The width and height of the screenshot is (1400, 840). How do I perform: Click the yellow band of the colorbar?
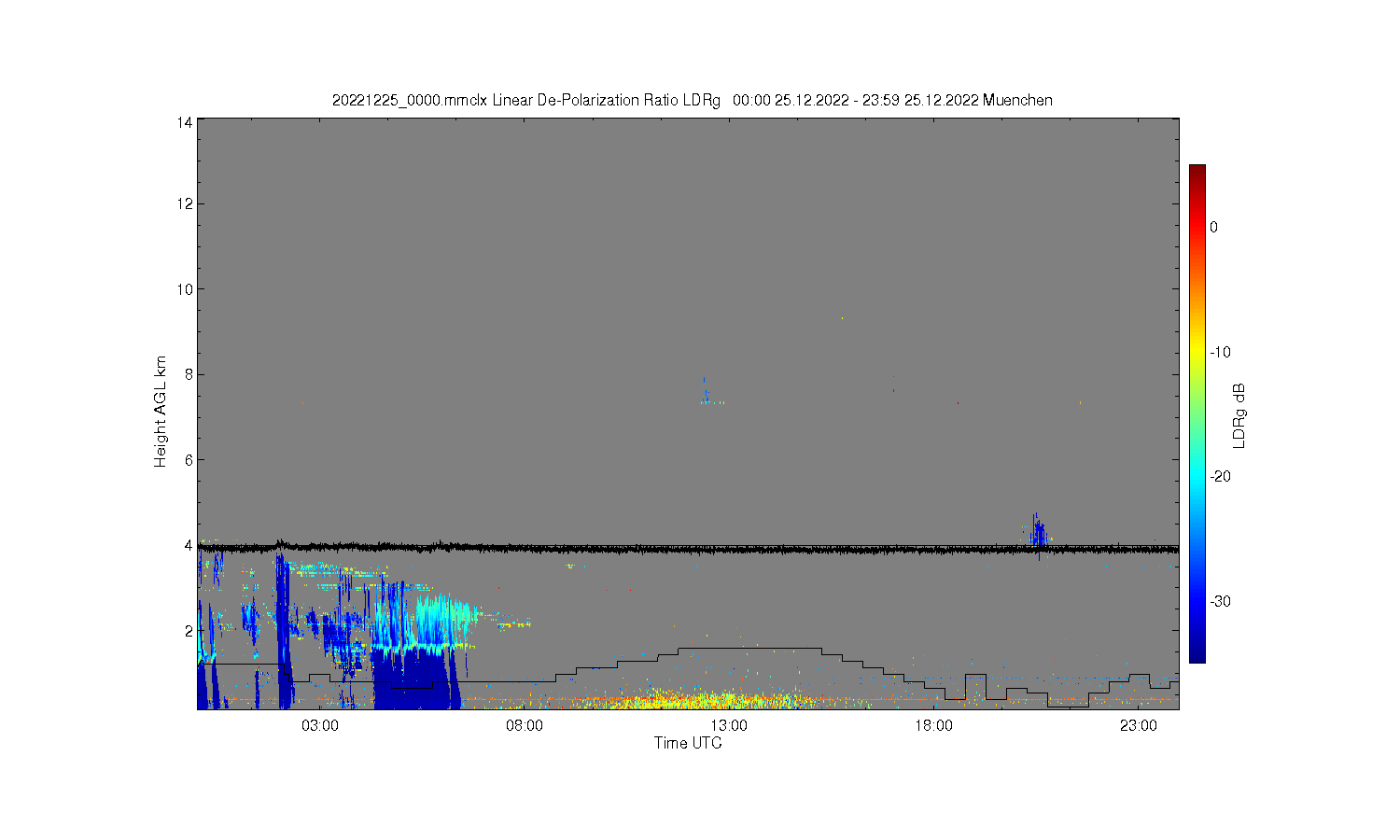tap(1197, 352)
